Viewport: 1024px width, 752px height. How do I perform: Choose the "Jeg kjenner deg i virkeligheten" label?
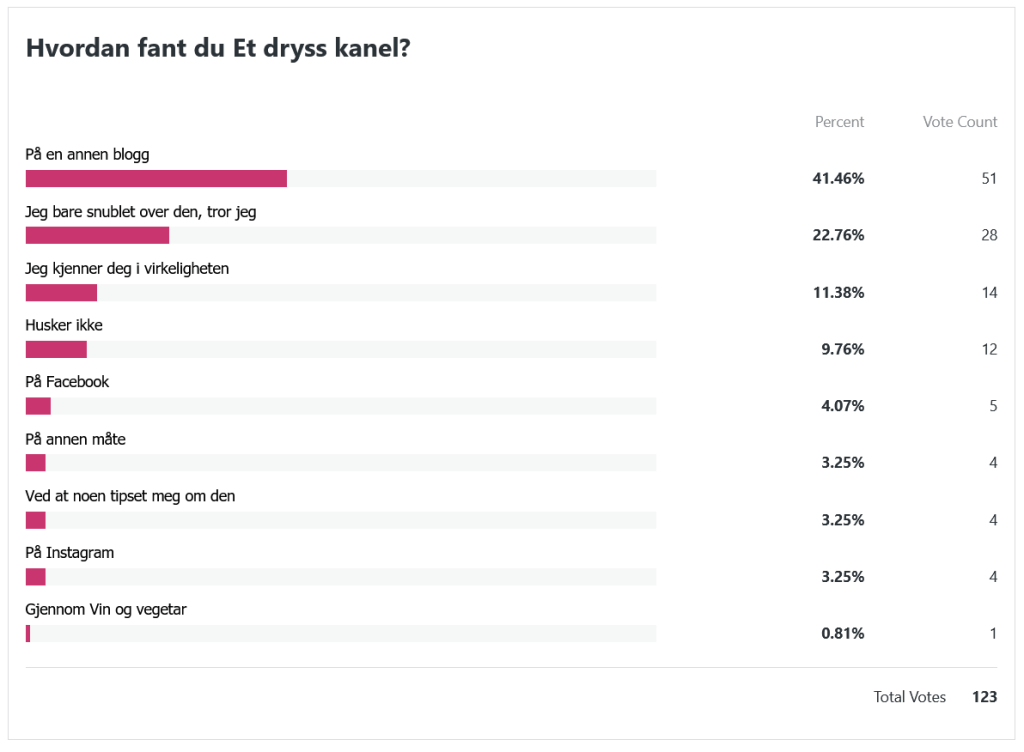(x=127, y=269)
